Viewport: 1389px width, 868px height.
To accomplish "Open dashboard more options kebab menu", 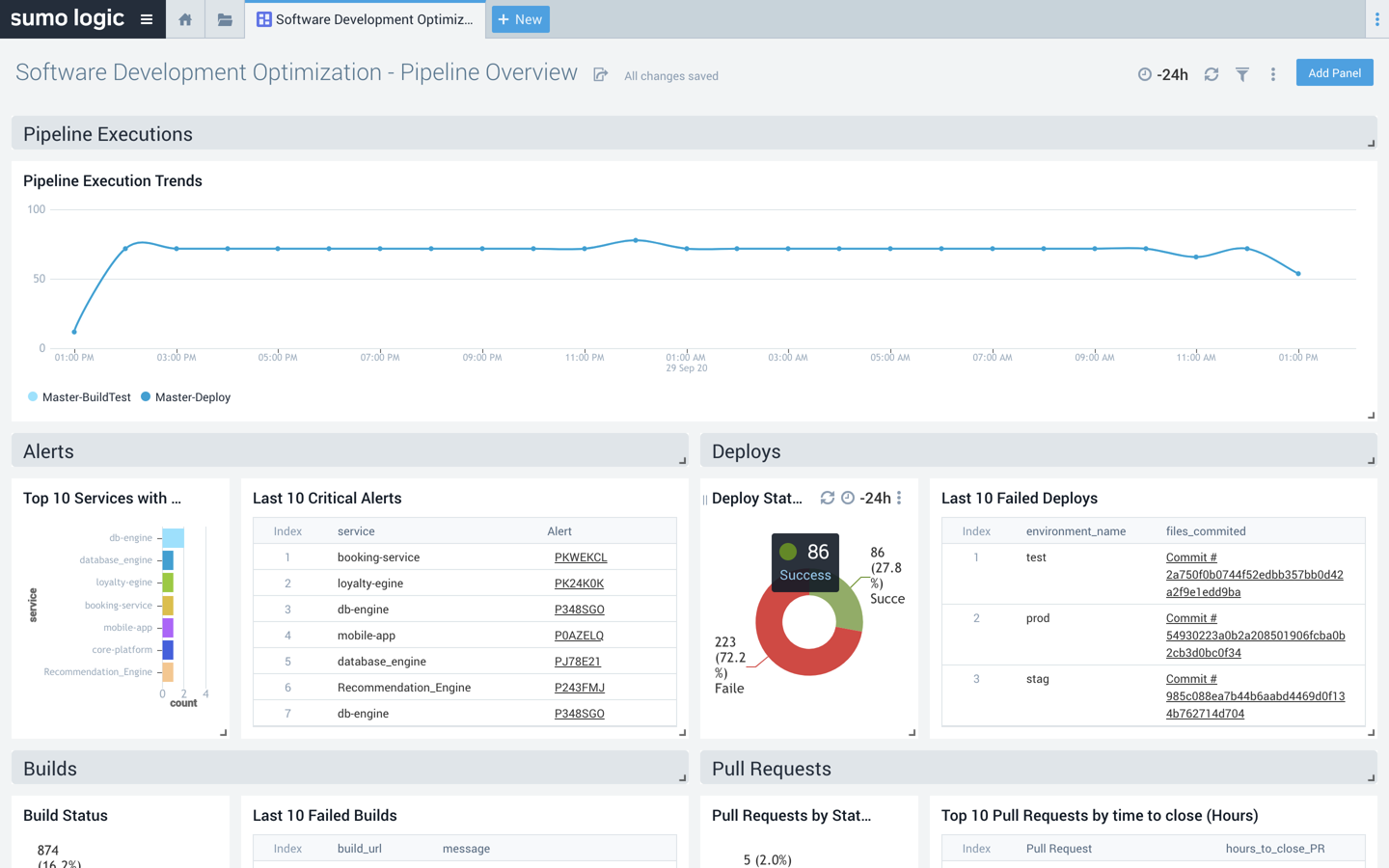I will coord(1273,74).
